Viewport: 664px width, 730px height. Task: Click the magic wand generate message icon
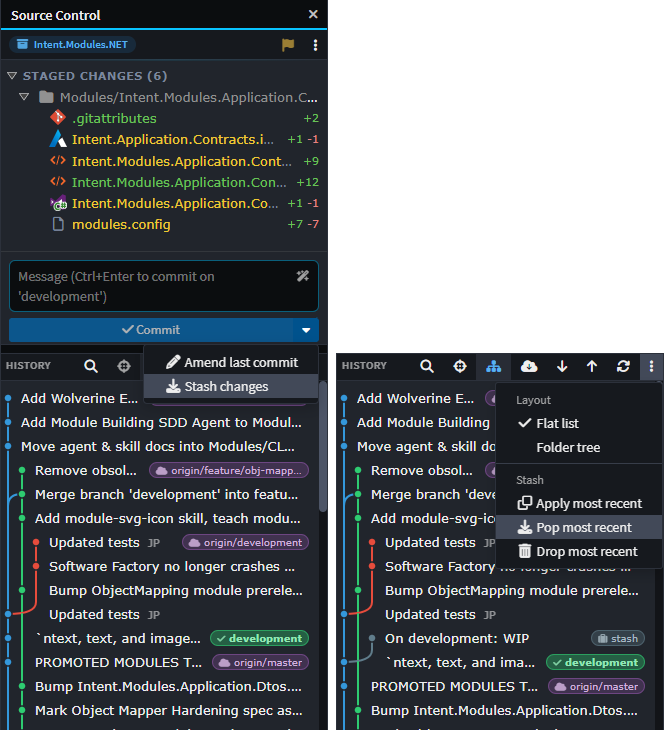(x=303, y=276)
